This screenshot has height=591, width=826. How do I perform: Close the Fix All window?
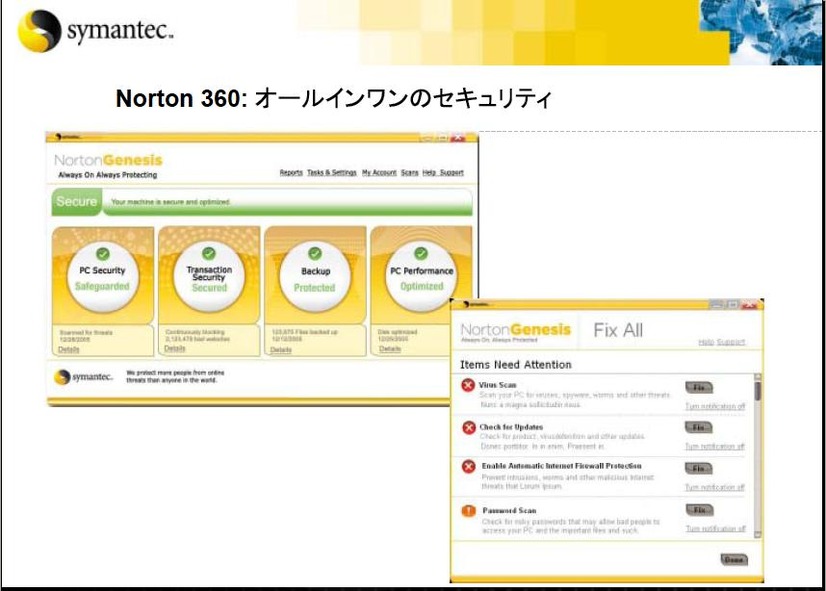(749, 304)
